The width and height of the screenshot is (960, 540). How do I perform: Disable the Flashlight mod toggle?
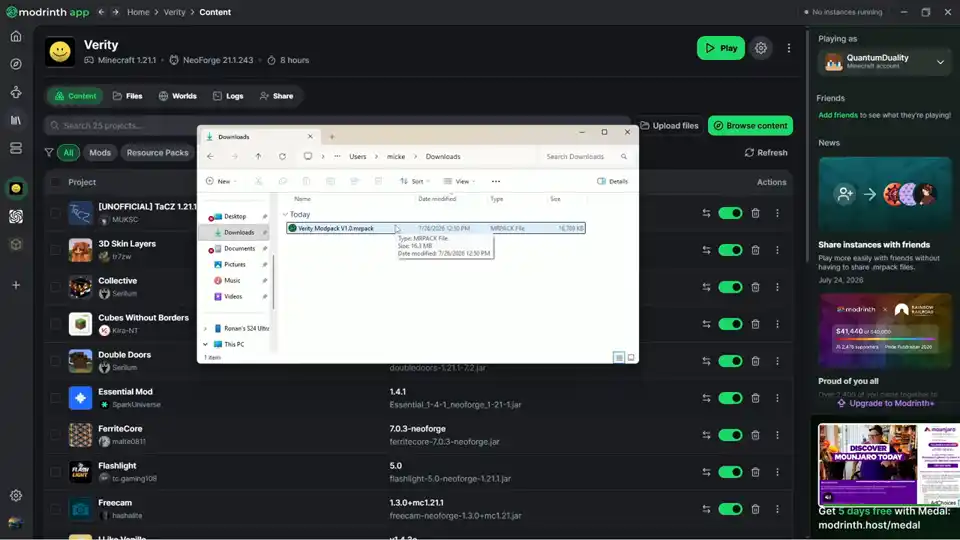(730, 472)
